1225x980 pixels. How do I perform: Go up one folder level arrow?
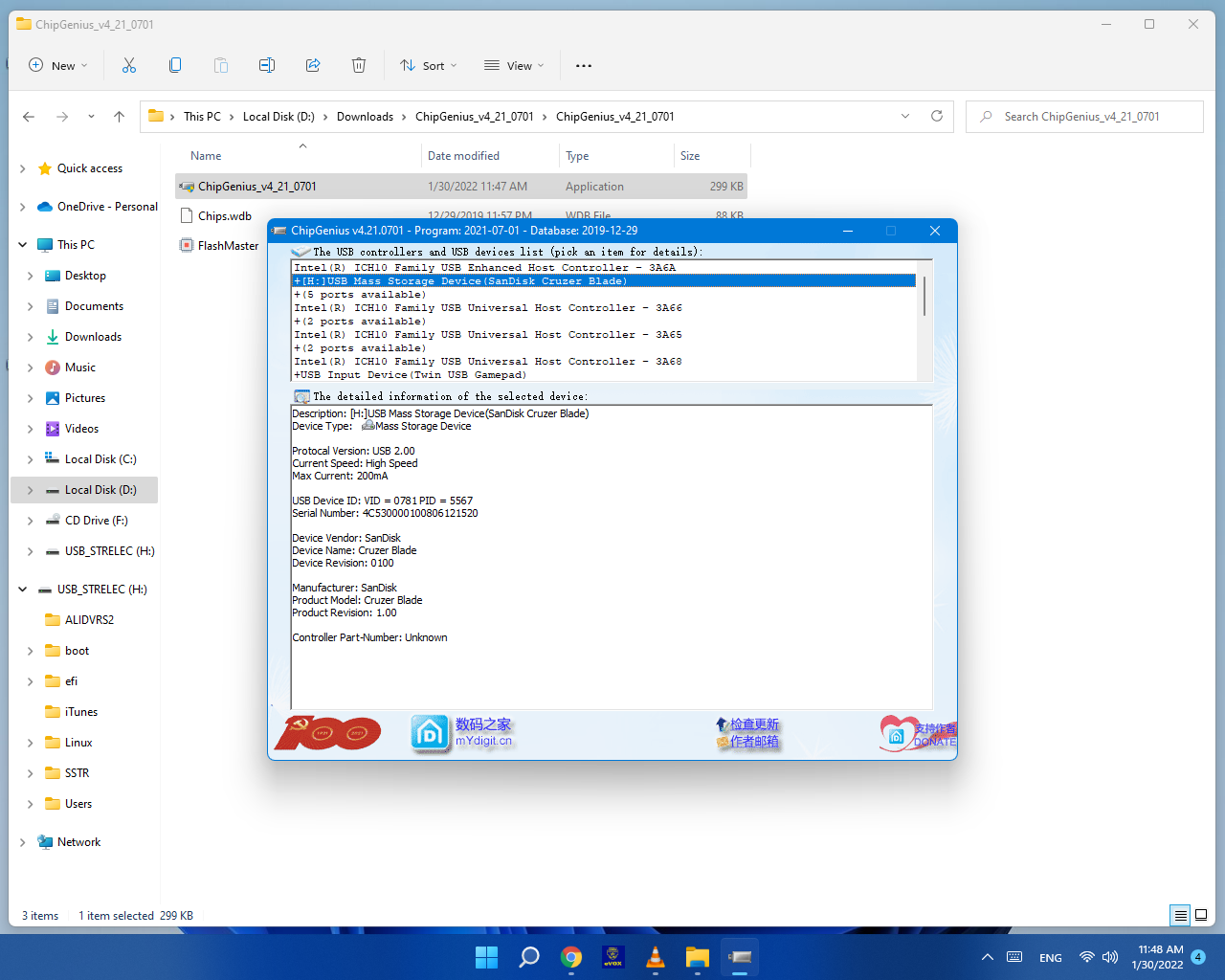tap(119, 117)
